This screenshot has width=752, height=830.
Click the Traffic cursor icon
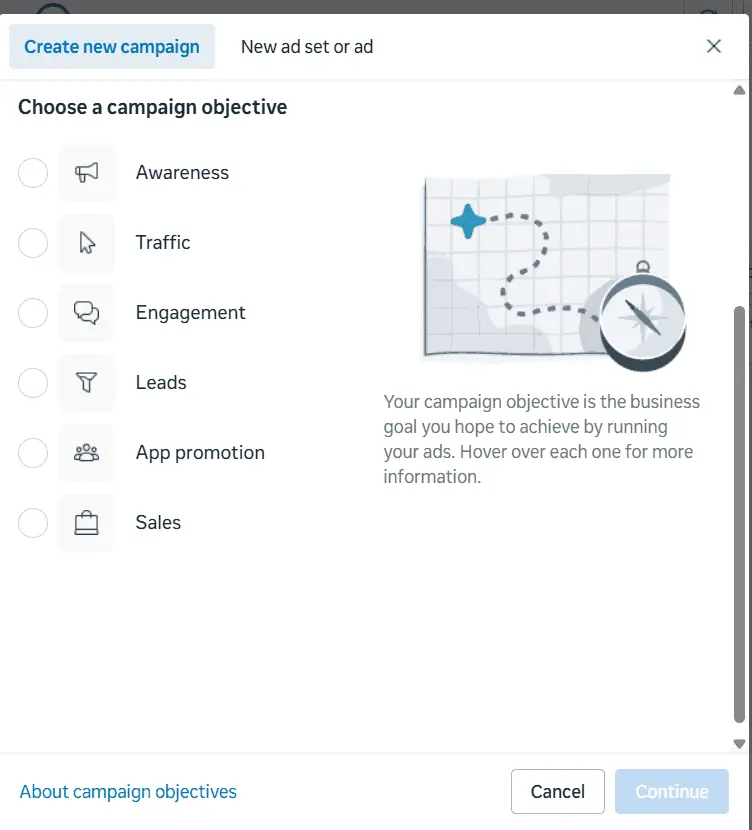[x=87, y=243]
